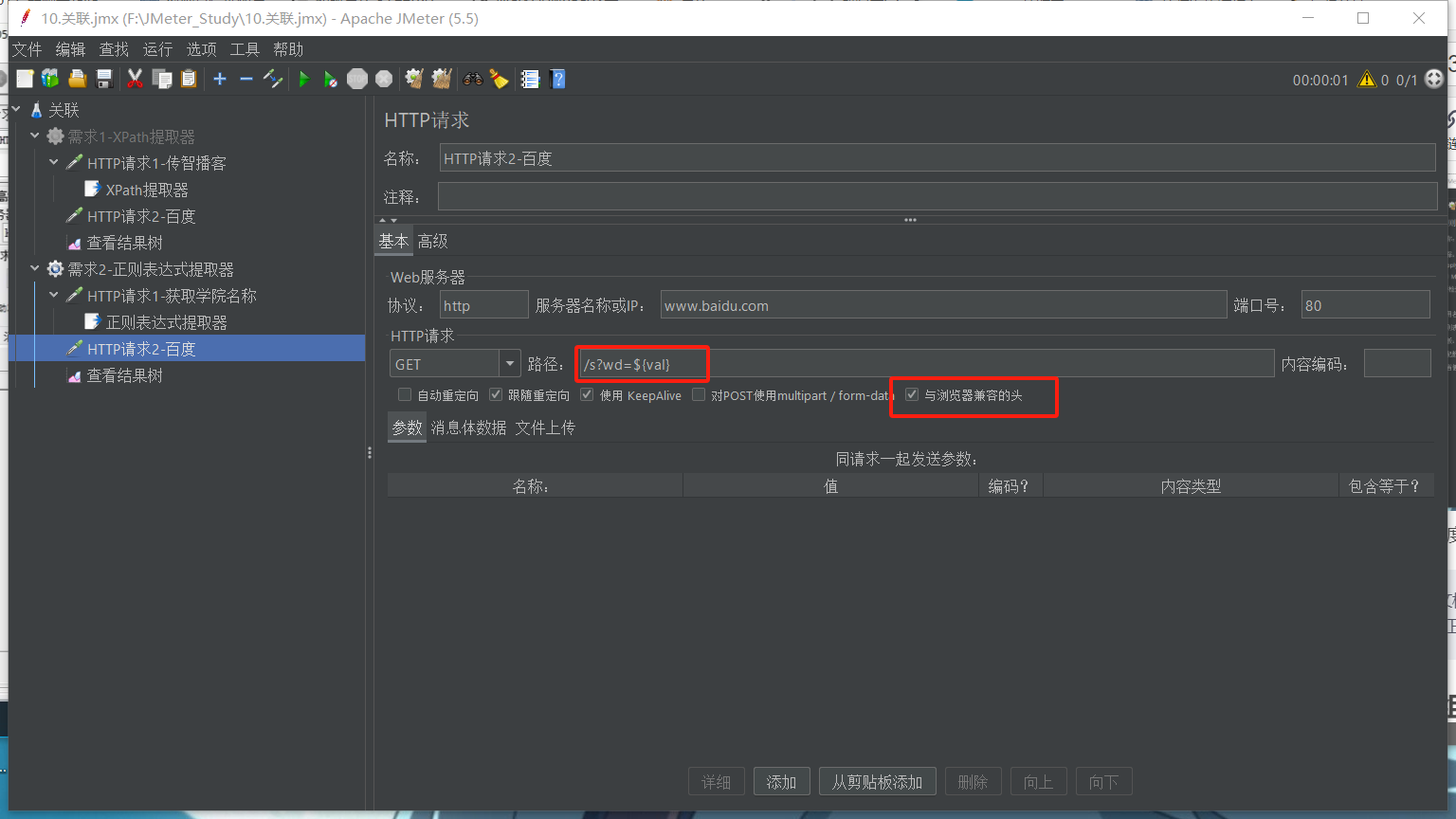This screenshot has height=819, width=1456.
Task: Uncheck 使用 KeepAlive checkbox
Action: [x=587, y=394]
